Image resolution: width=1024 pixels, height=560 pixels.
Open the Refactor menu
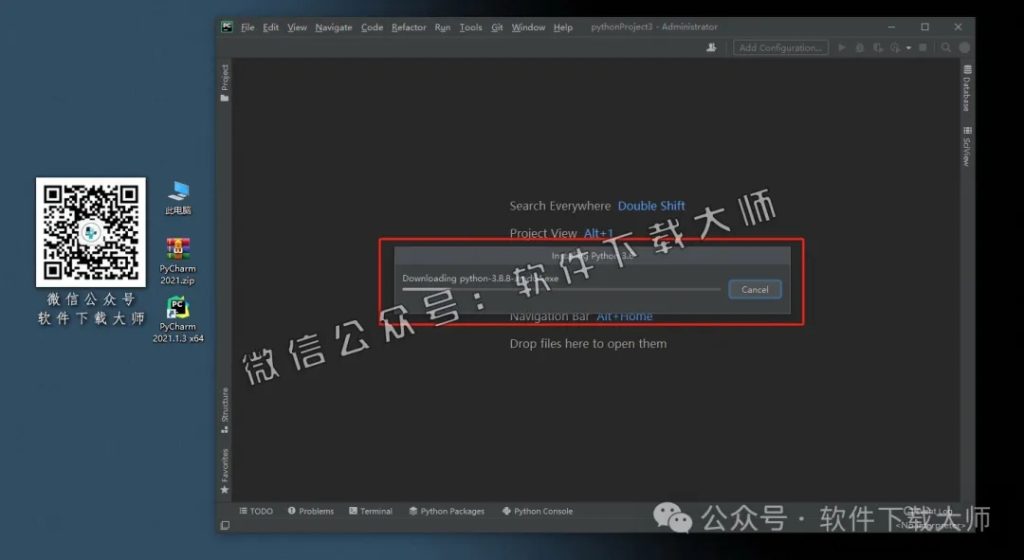[x=408, y=27]
